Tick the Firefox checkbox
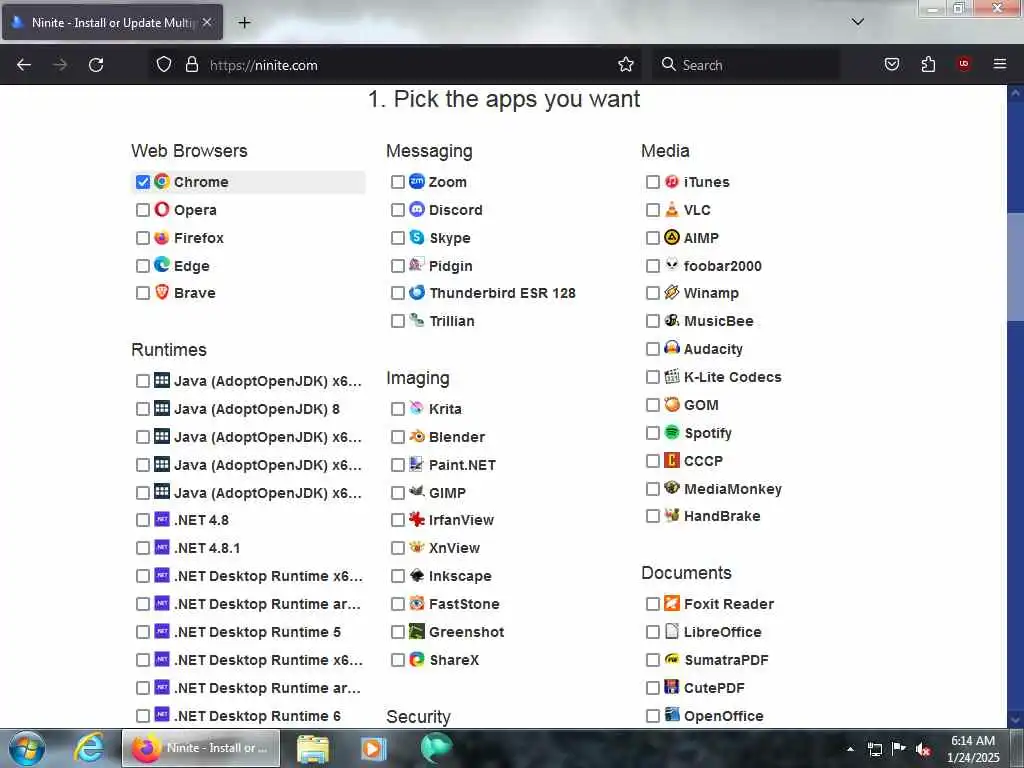 pos(143,238)
